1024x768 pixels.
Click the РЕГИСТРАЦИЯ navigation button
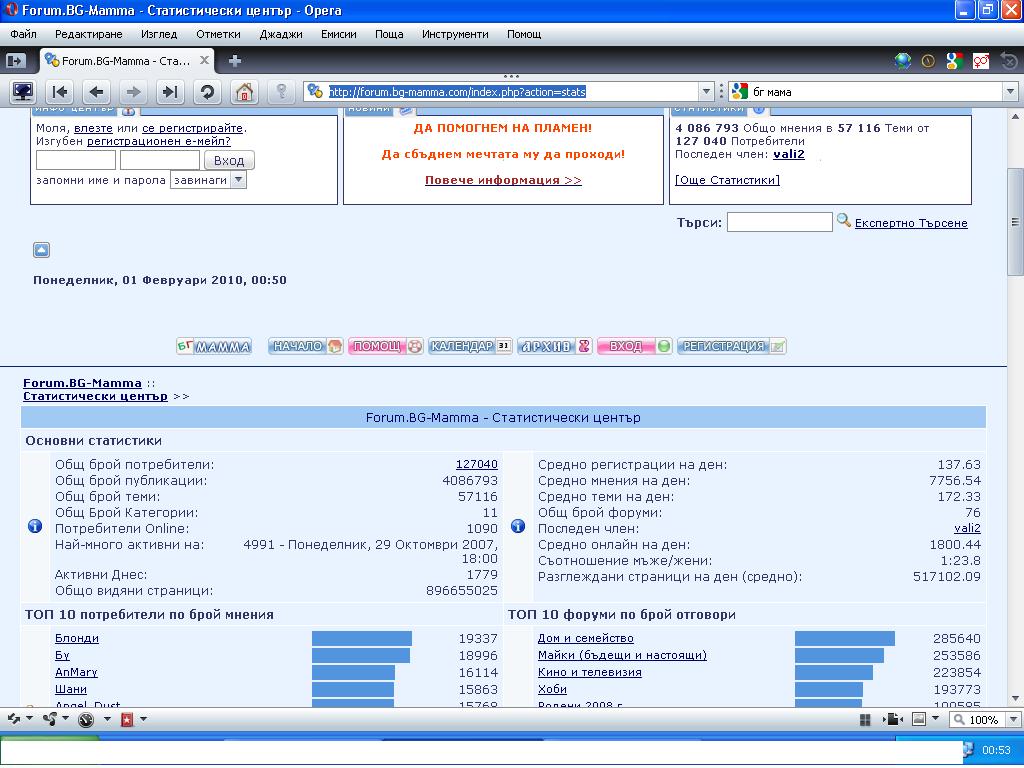click(732, 347)
